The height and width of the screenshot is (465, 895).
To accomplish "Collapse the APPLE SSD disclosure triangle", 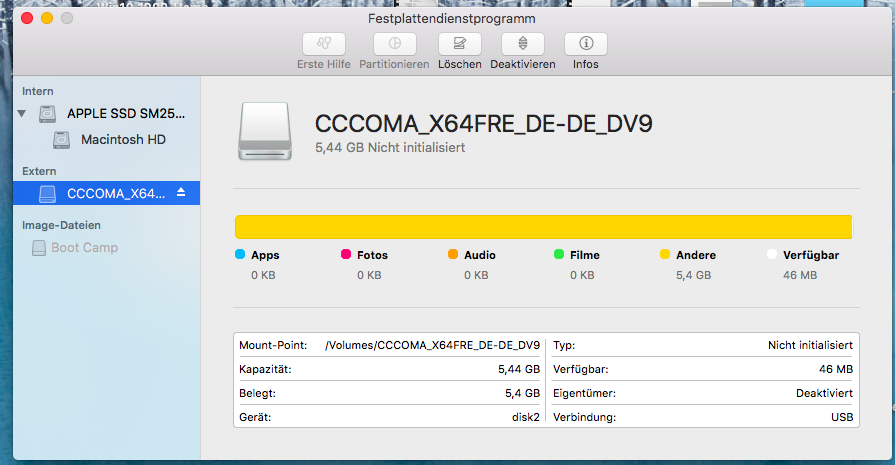I will (x=22, y=114).
